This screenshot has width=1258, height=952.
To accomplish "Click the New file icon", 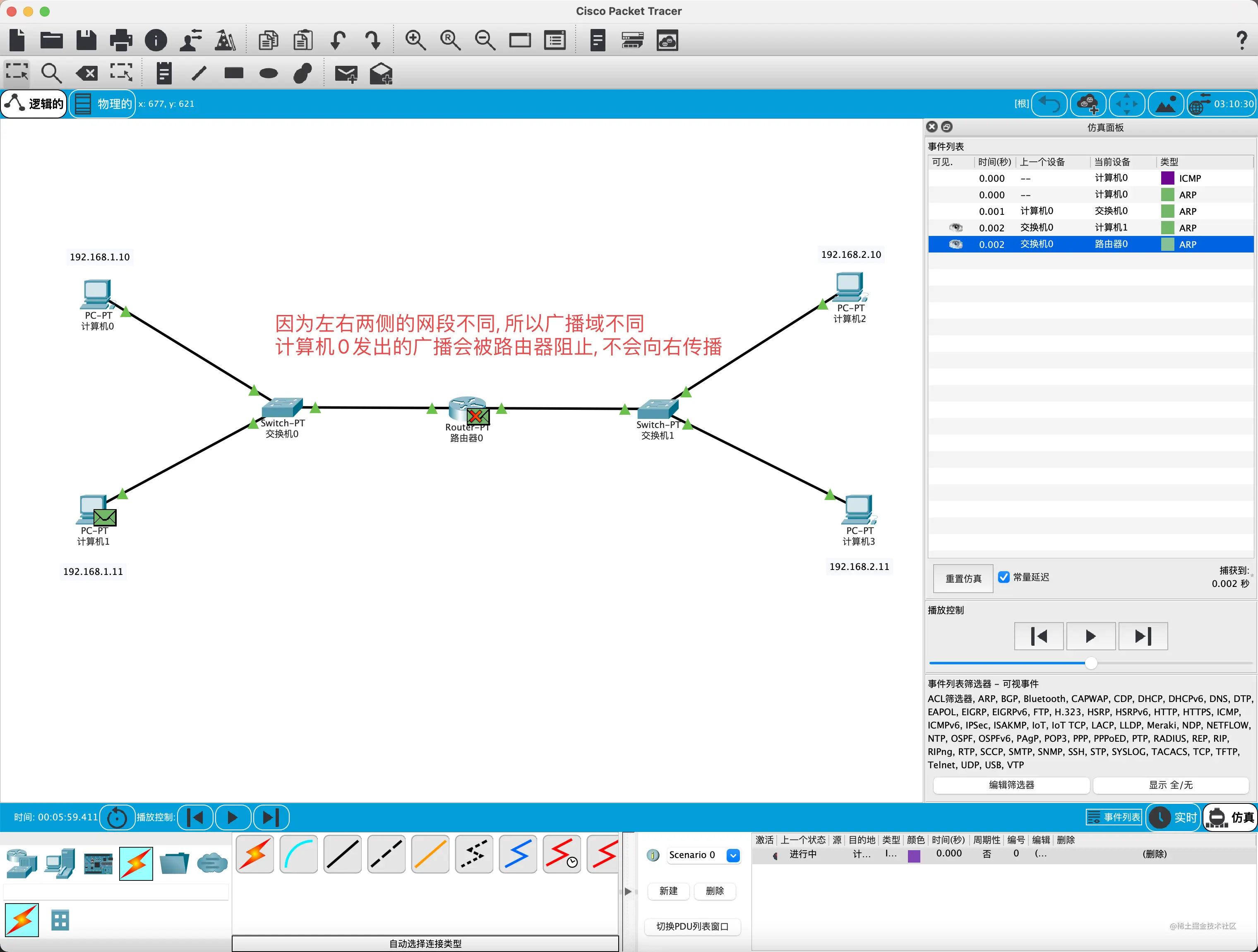I will pyautogui.click(x=18, y=41).
